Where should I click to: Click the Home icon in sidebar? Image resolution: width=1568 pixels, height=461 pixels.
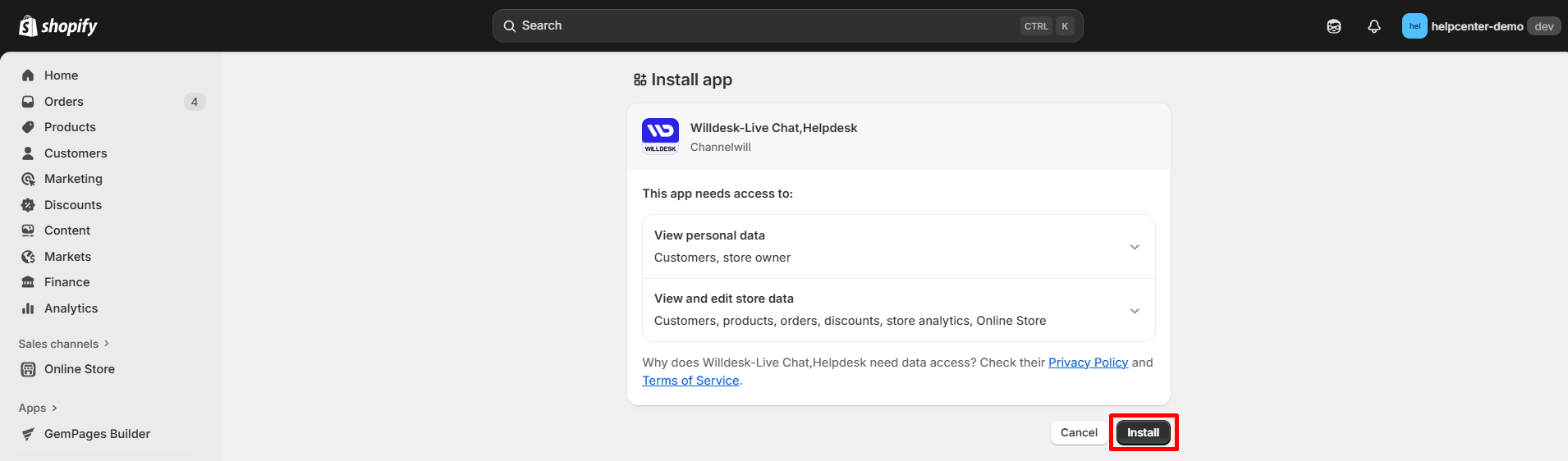[x=28, y=75]
